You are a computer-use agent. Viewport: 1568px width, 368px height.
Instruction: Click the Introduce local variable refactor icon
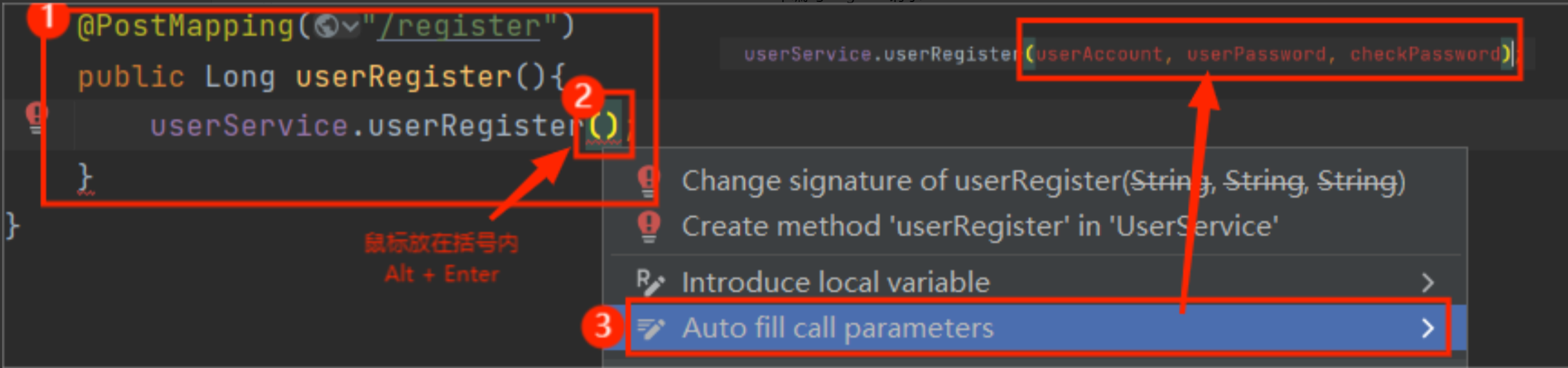tap(650, 282)
